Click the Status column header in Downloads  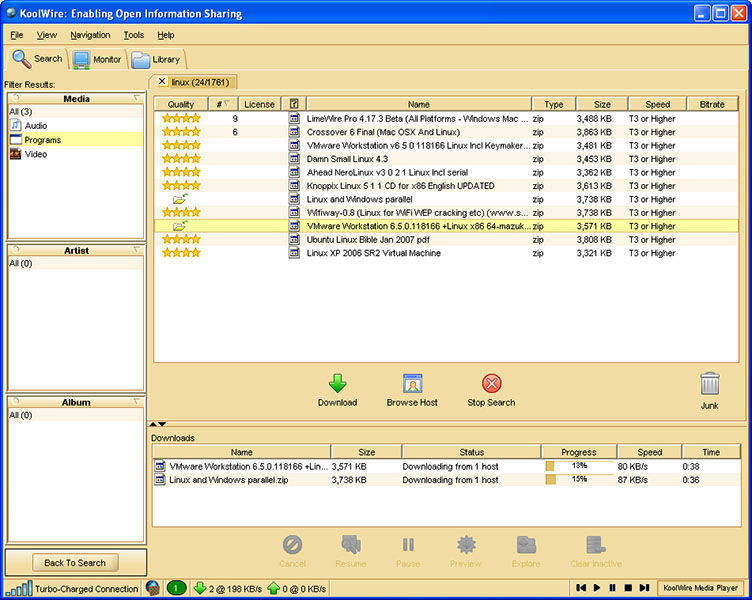(x=472, y=452)
